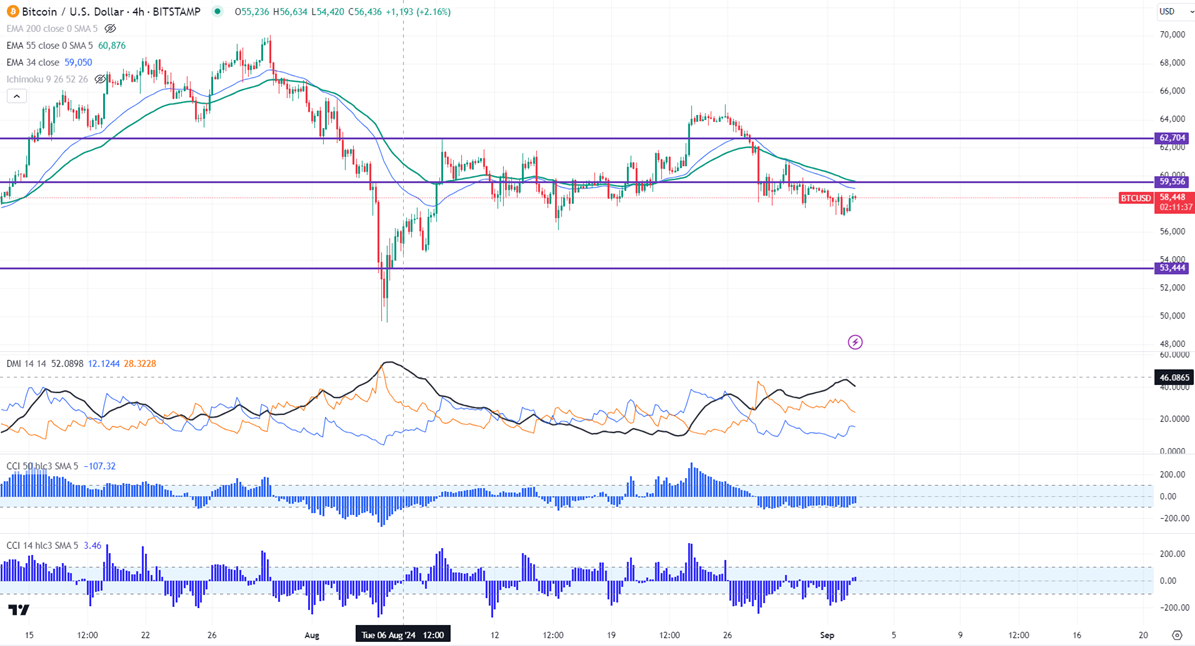Collapse the indicator legend with the arrow button

[x=17, y=96]
